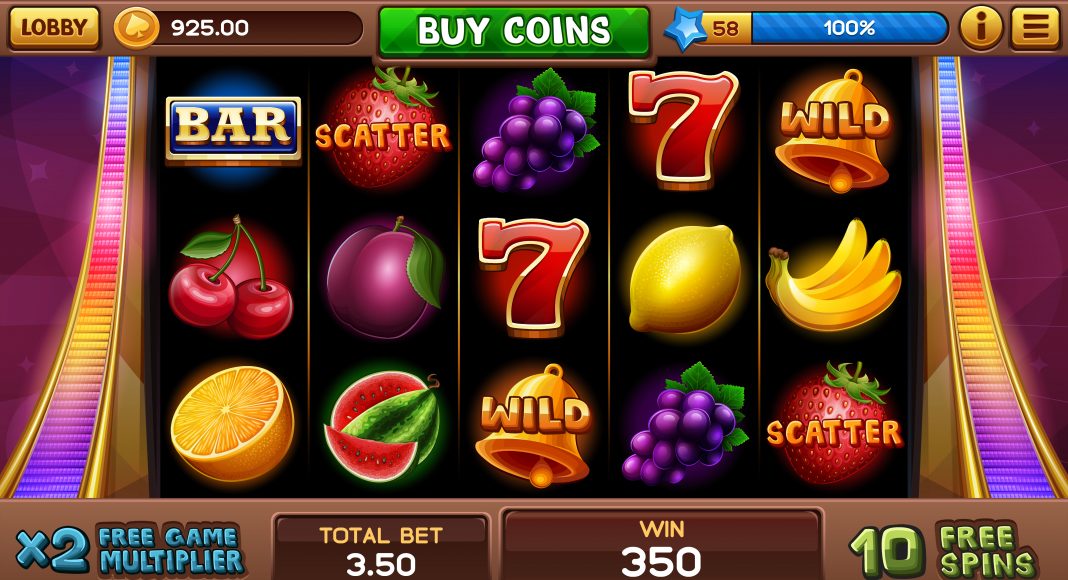Open the info button in top bar

coord(981,28)
